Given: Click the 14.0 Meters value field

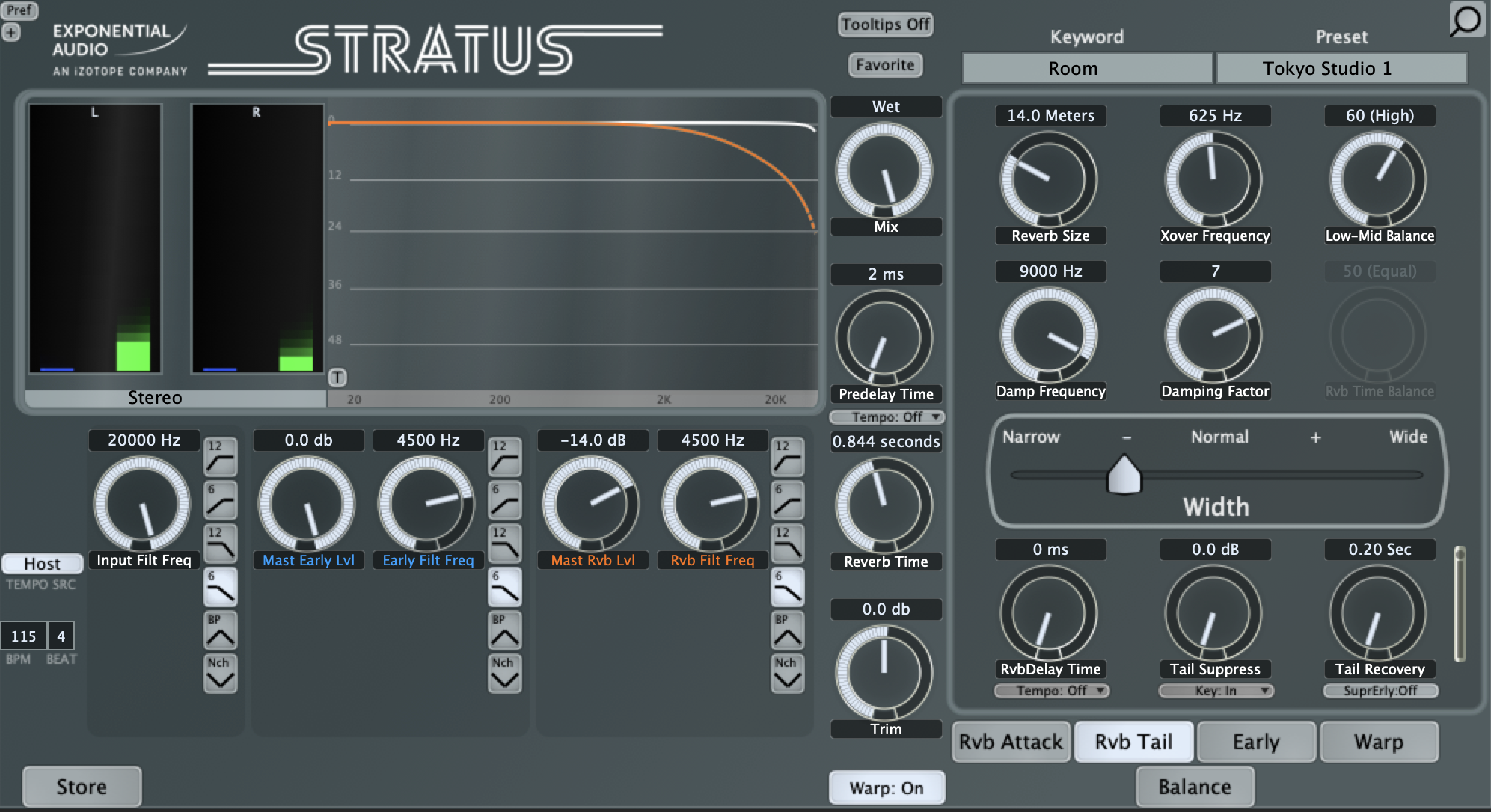Looking at the screenshot, I should point(1050,116).
